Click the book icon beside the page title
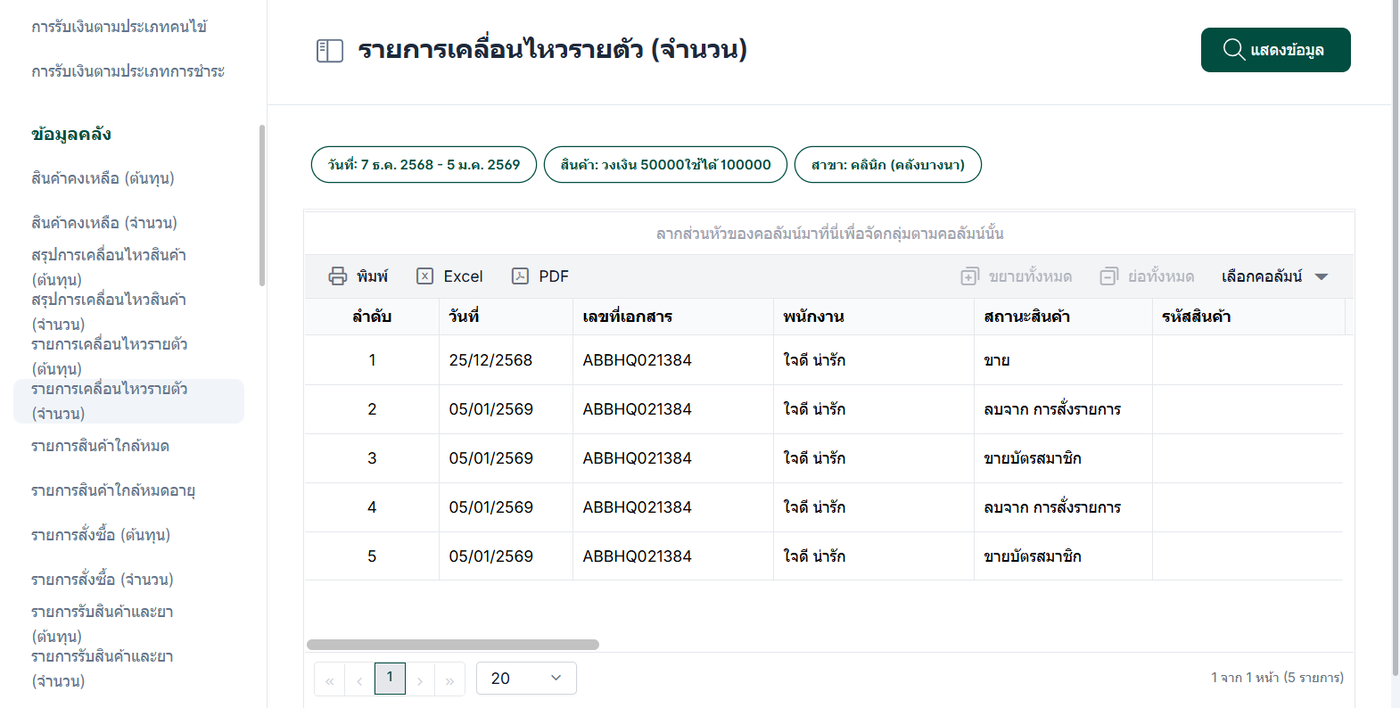The width and height of the screenshot is (1400, 708). [329, 51]
